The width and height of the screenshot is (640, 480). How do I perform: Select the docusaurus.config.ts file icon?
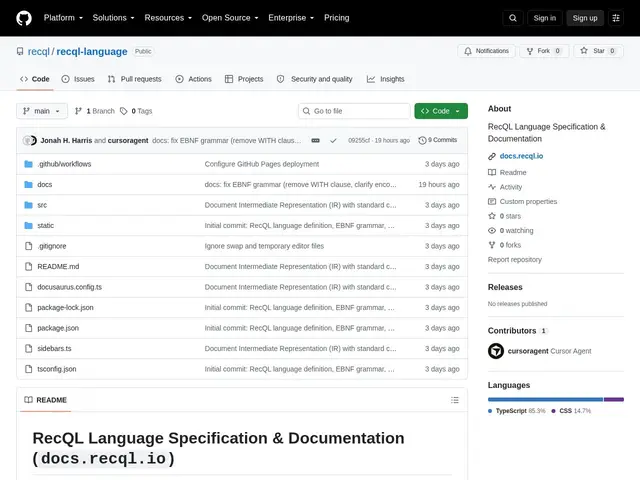pyautogui.click(x=28, y=287)
